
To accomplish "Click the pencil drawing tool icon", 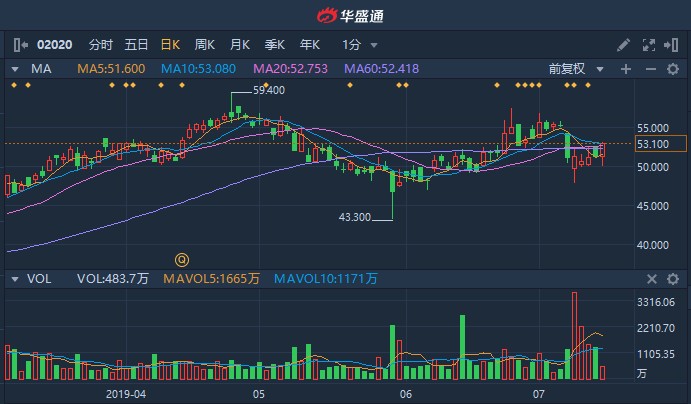I will tap(623, 45).
